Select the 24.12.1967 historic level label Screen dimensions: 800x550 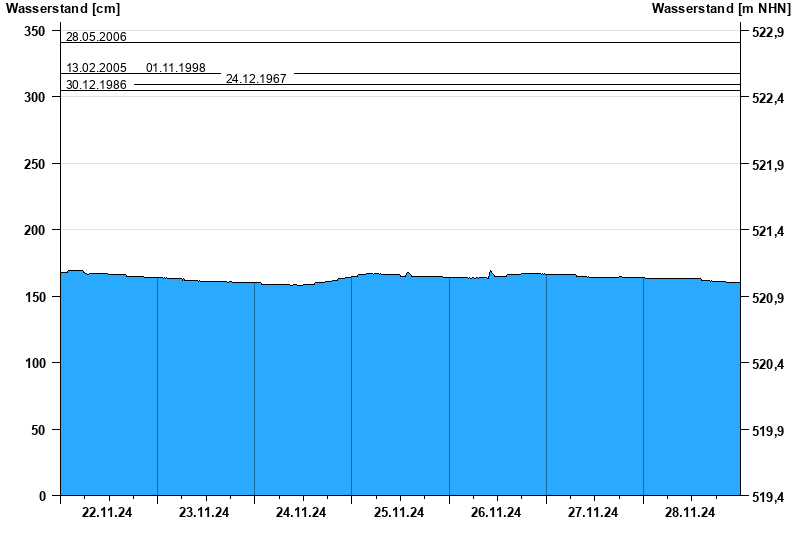(256, 78)
